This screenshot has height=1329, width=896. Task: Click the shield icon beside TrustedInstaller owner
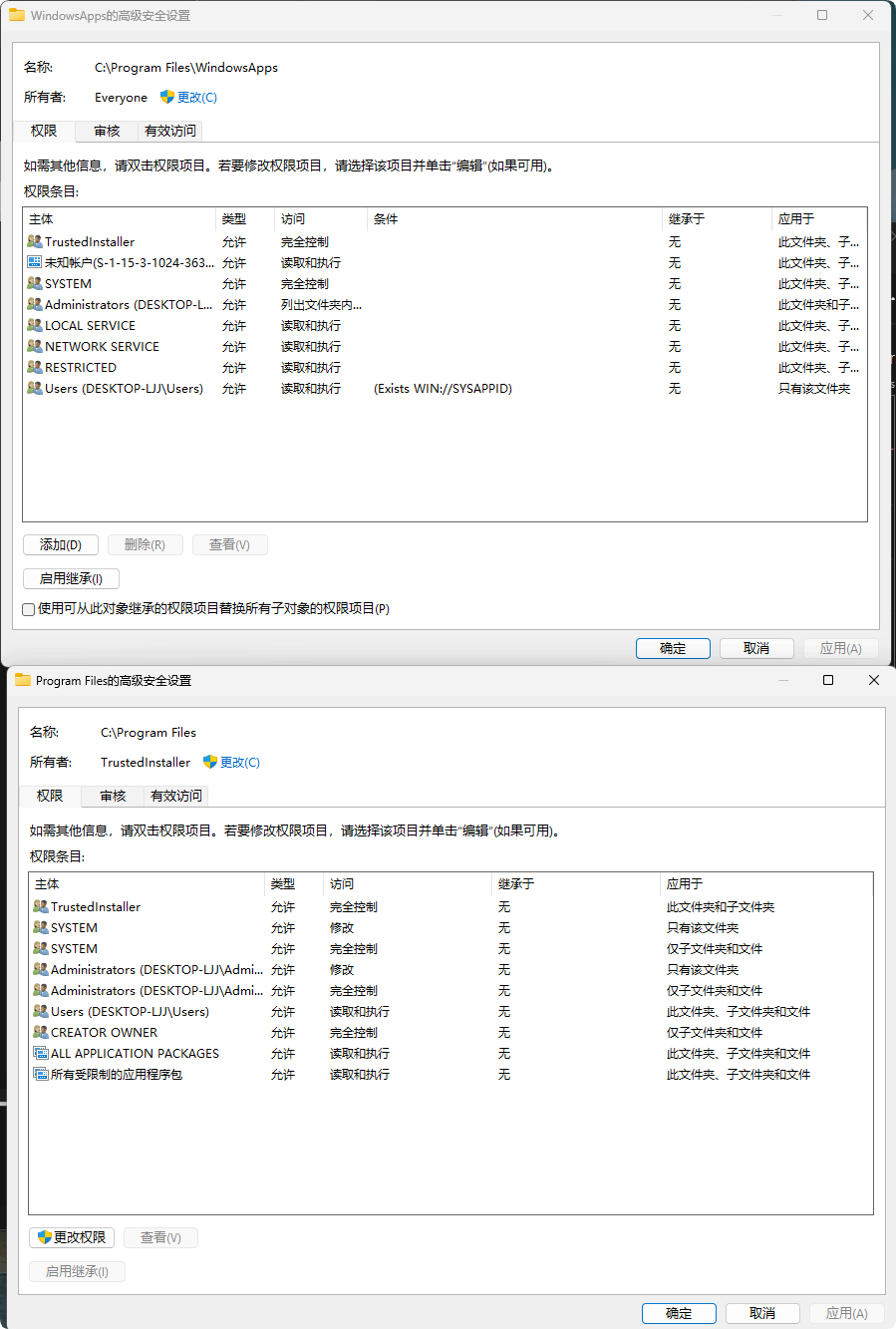pos(210,762)
